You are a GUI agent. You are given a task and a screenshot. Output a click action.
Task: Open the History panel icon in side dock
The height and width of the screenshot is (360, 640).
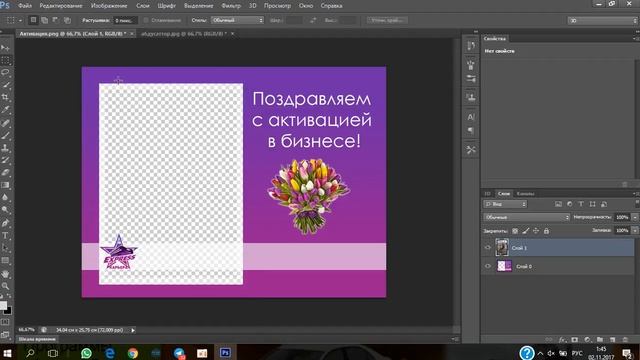tap(471, 46)
